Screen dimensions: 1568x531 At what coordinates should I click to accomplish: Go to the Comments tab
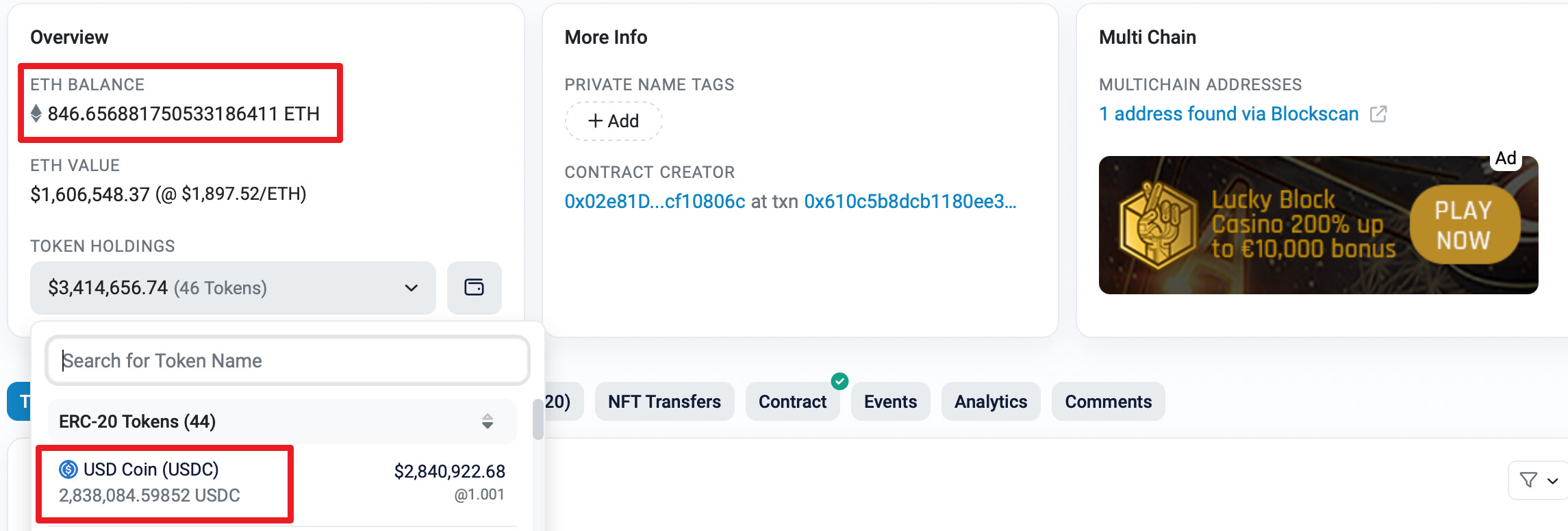coord(1108,402)
